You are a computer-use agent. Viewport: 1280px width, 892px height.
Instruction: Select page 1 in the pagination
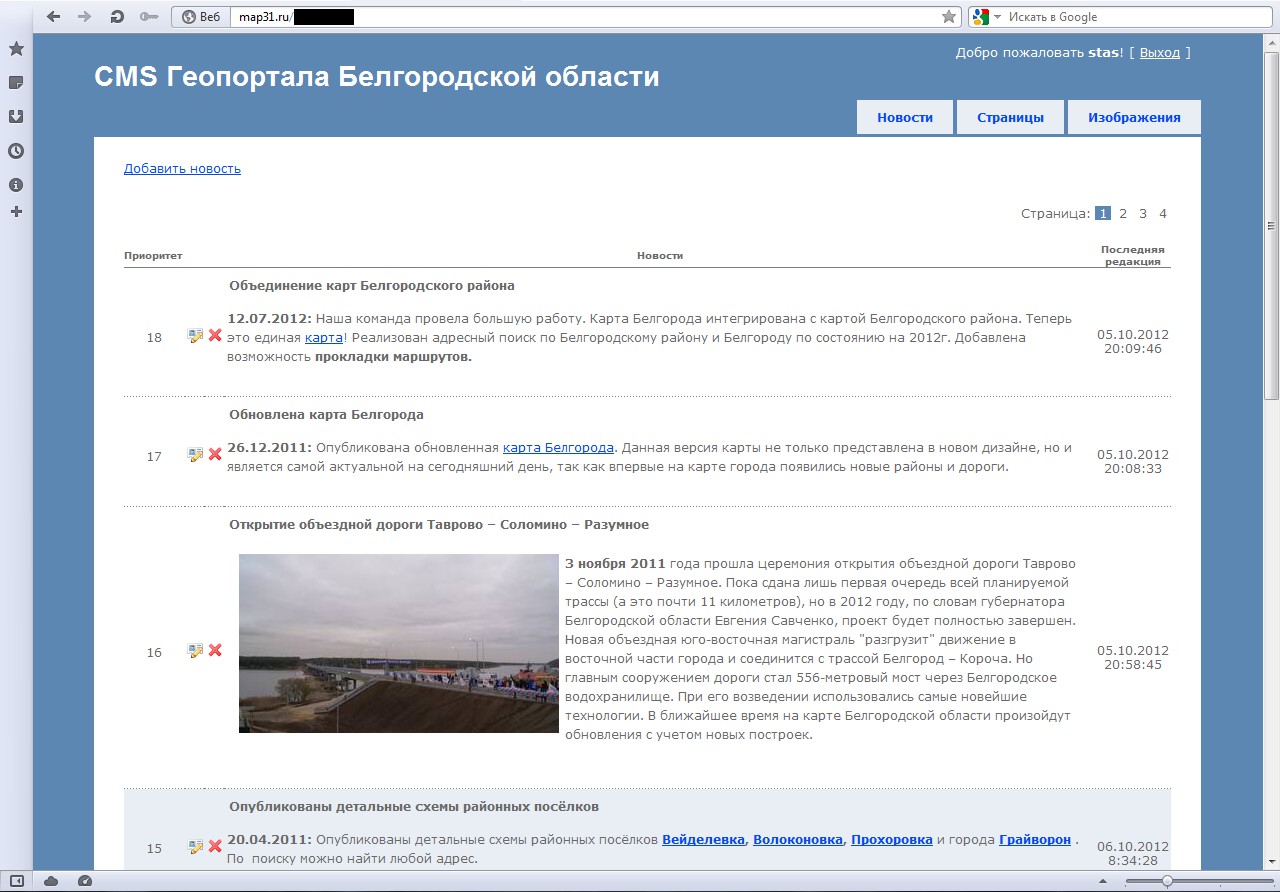(1103, 213)
